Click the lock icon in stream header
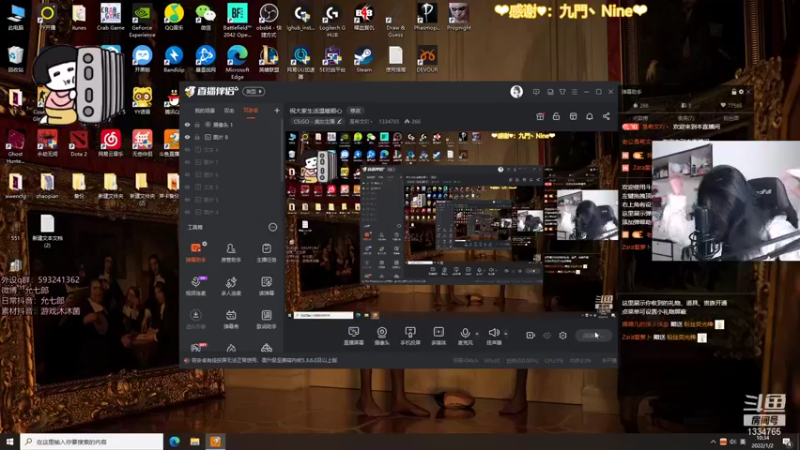The image size is (800, 450). (x=556, y=116)
